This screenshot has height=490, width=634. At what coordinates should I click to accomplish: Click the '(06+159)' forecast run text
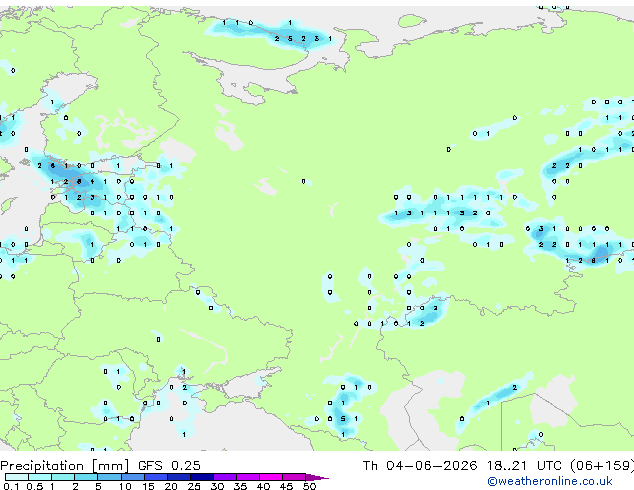coord(602,466)
